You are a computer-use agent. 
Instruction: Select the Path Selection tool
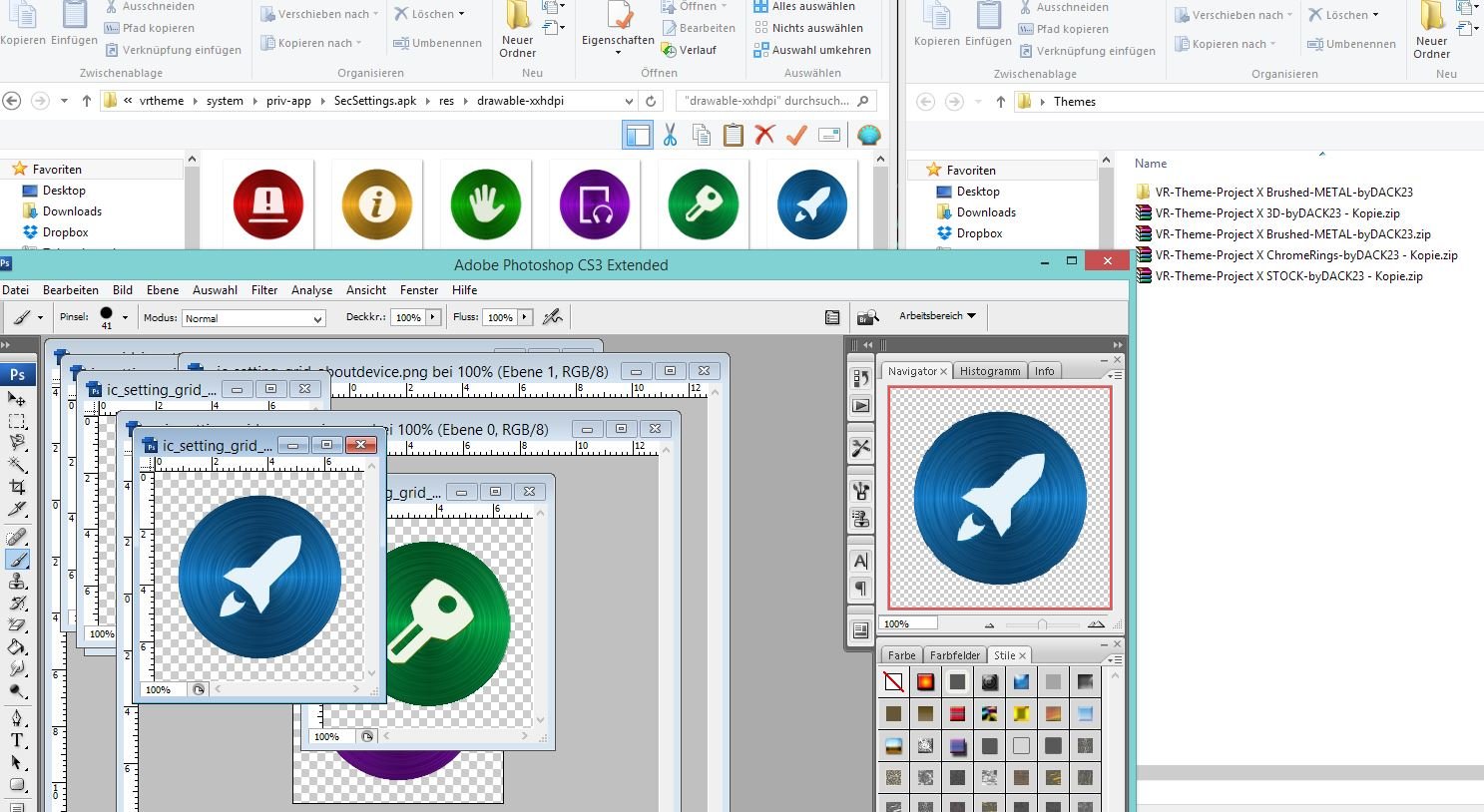click(x=17, y=762)
